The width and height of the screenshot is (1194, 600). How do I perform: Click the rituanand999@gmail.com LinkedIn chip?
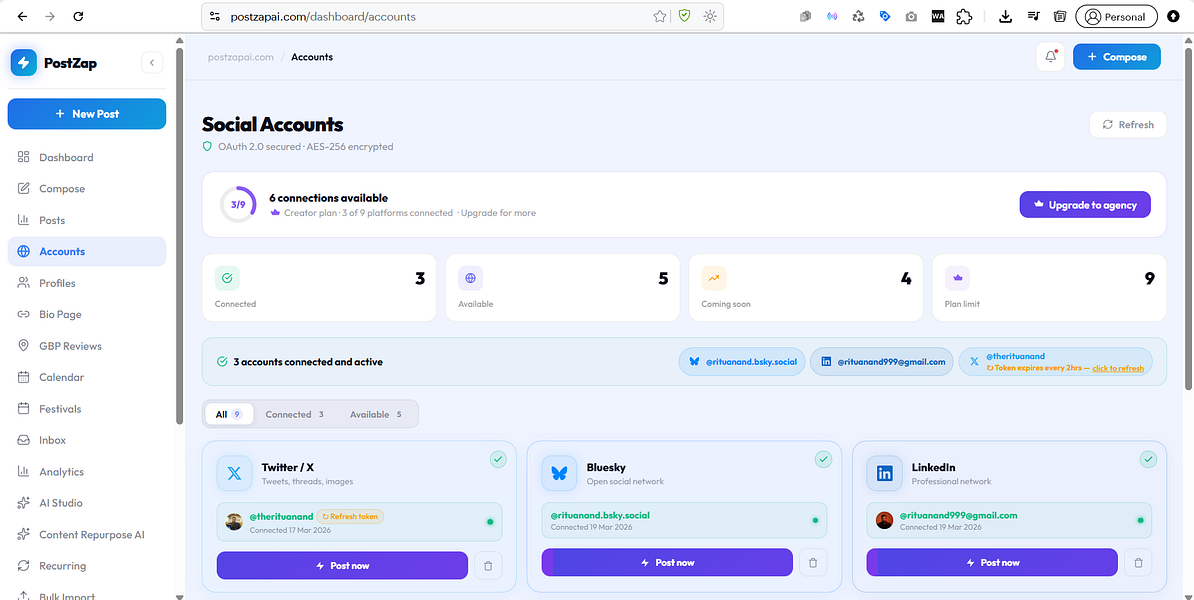[x=881, y=362]
